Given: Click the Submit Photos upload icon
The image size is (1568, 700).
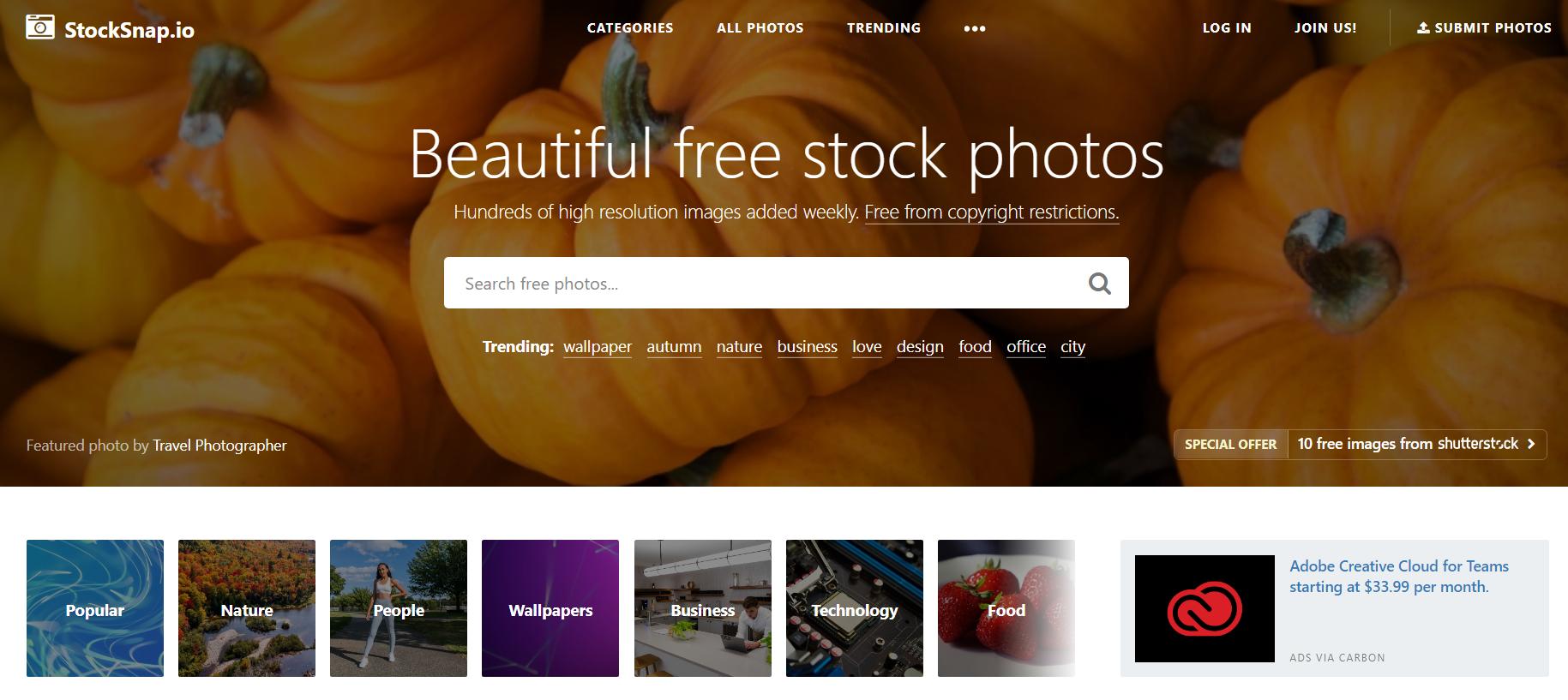Looking at the screenshot, I should click(x=1423, y=27).
